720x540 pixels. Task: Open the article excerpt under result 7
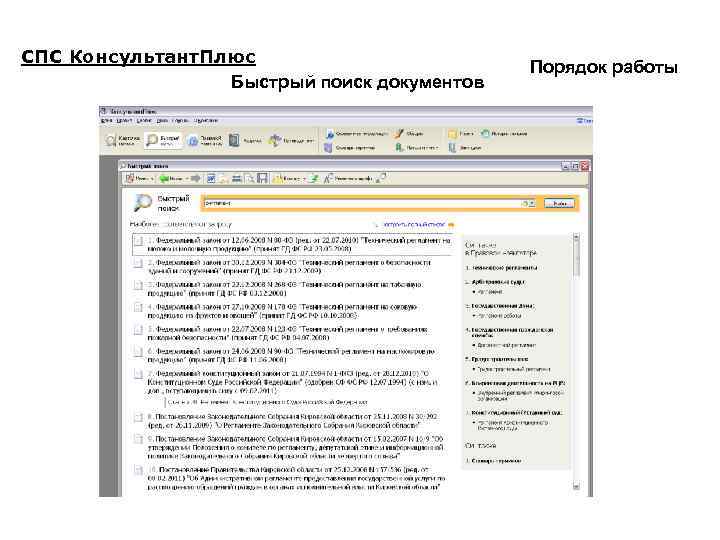268,402
